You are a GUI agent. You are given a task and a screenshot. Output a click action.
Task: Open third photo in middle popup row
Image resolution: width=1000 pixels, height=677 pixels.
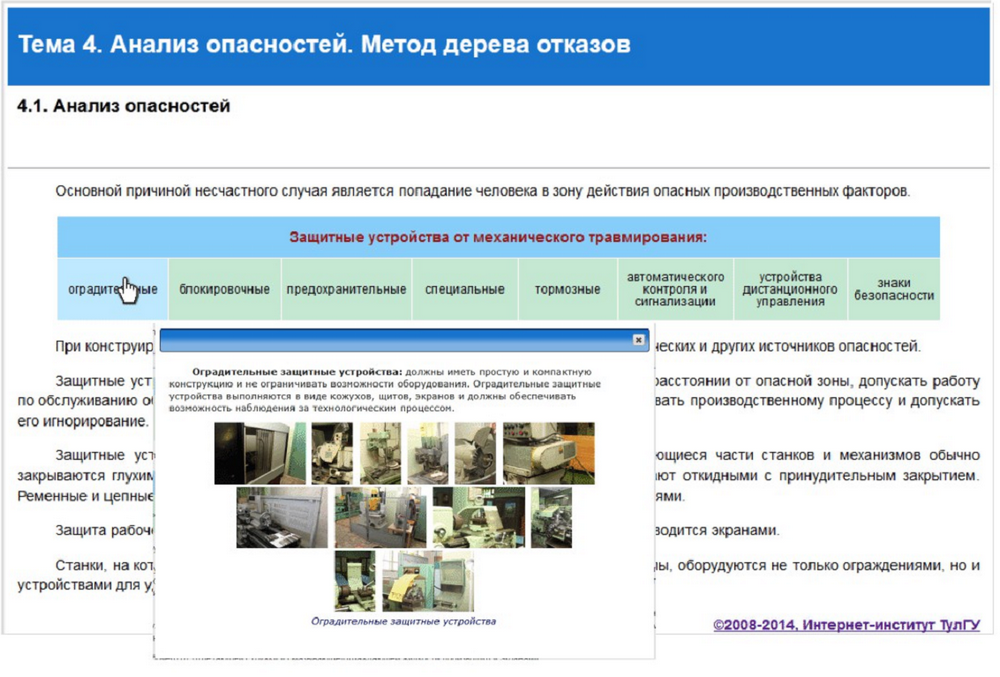click(479, 518)
